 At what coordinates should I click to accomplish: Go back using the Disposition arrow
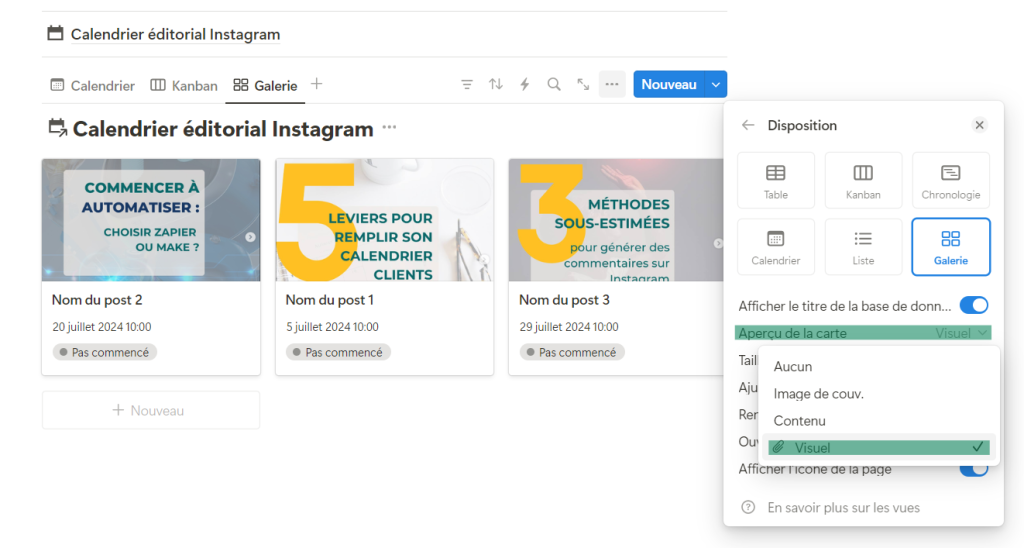coord(748,126)
